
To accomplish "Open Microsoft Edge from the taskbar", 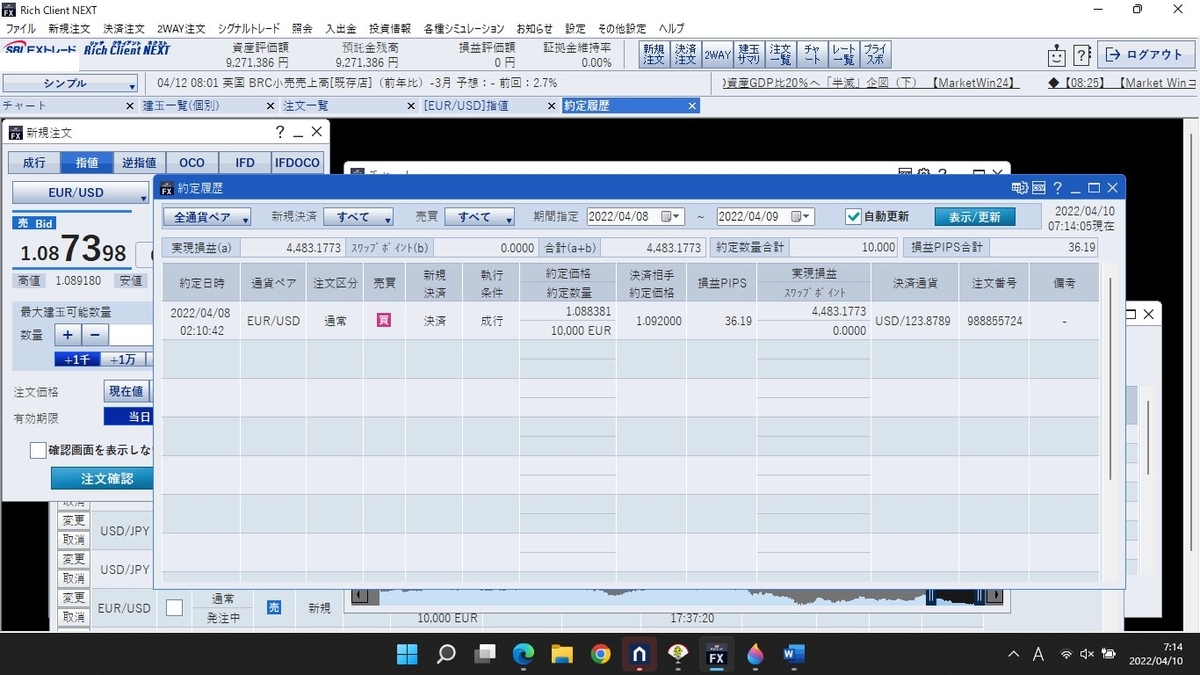I will point(523,654).
